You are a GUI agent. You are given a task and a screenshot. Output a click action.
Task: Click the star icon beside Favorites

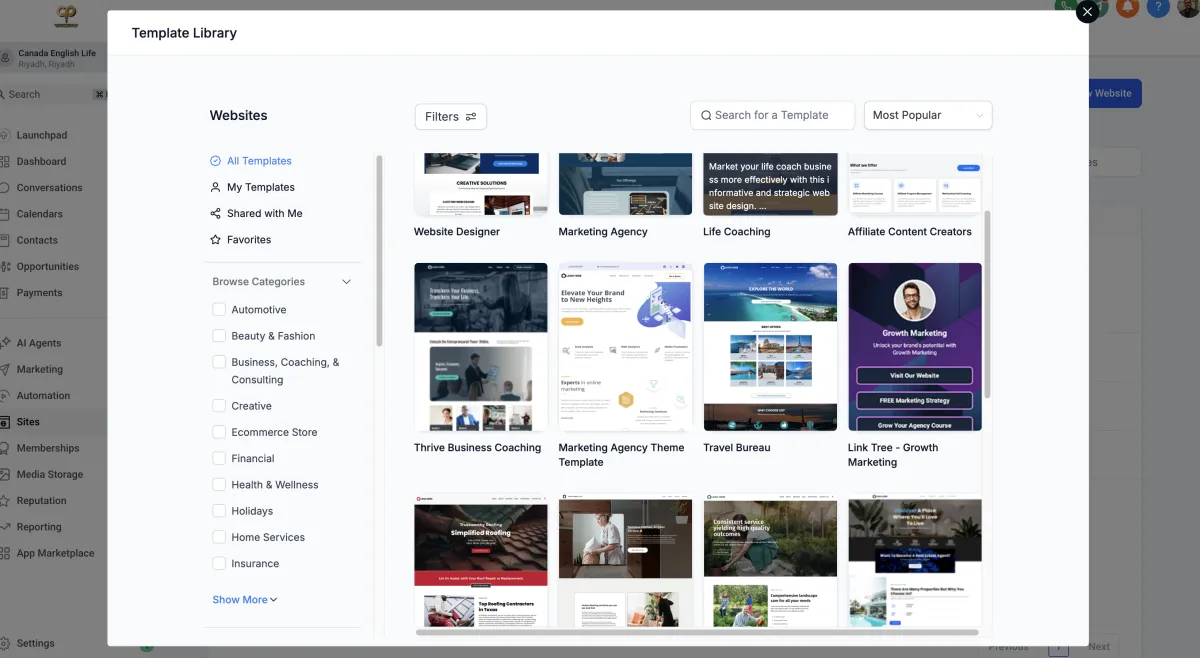[215, 240]
